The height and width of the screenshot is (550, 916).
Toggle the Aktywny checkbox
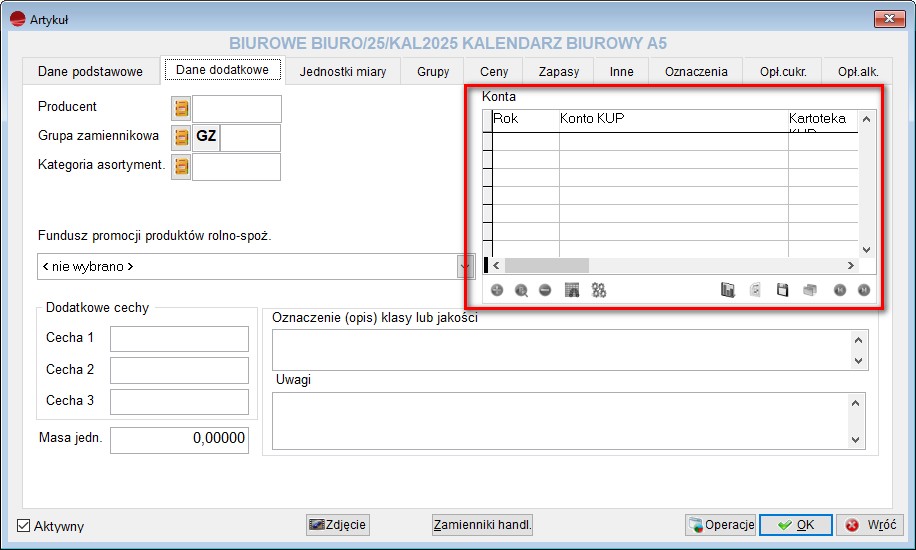[24, 526]
